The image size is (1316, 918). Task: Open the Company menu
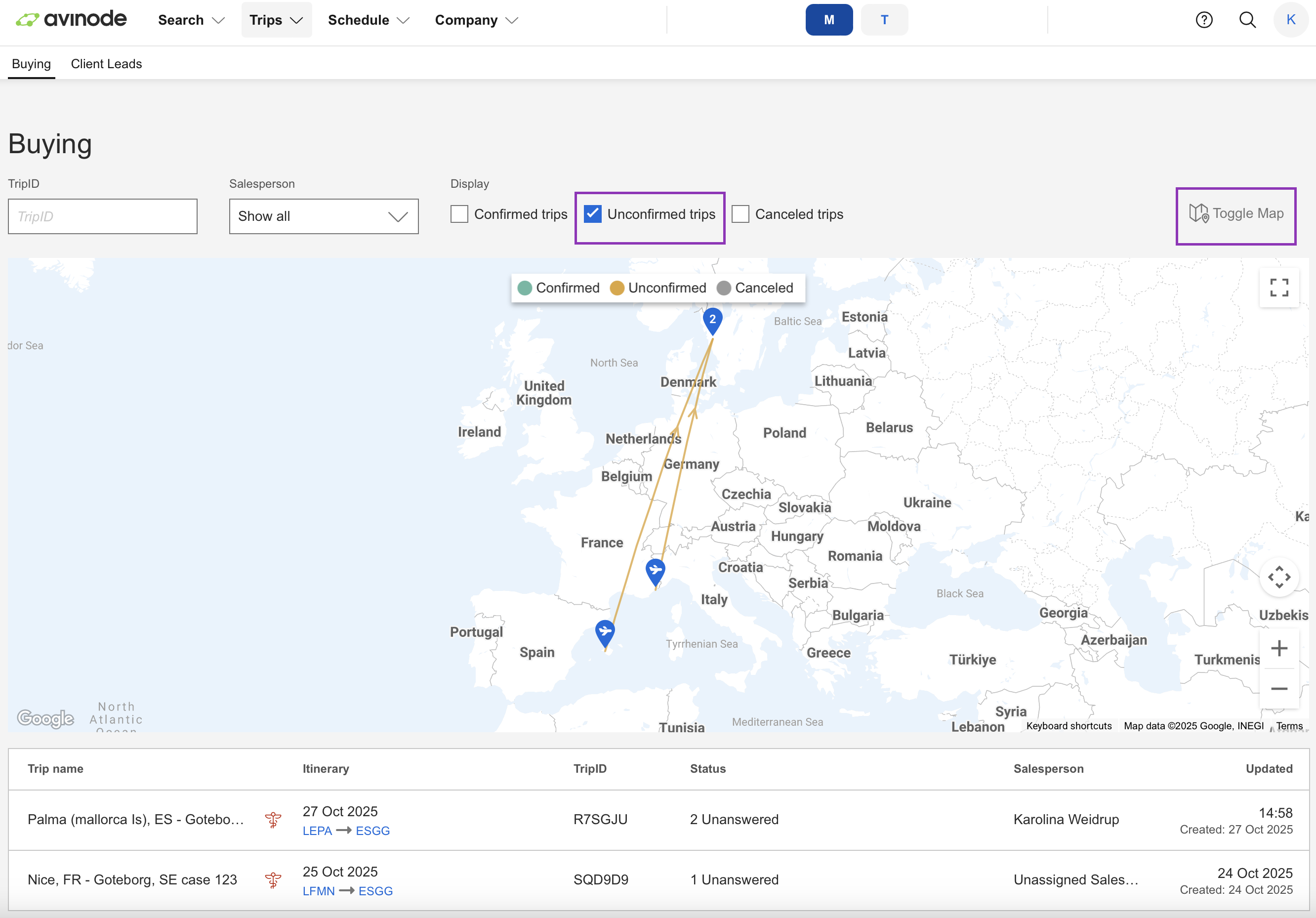click(x=476, y=20)
